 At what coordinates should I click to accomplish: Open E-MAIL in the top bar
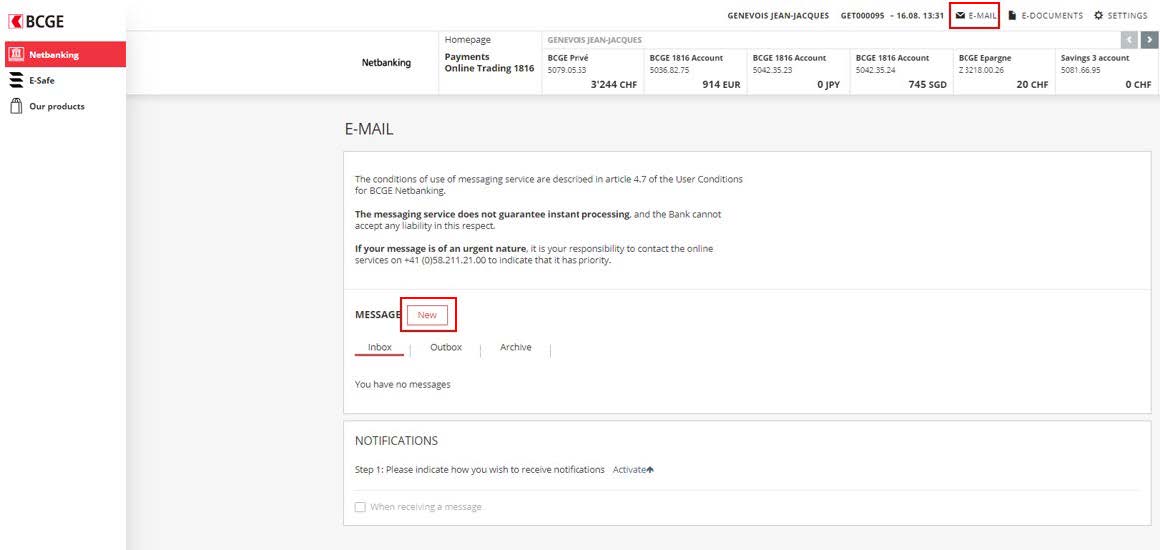coord(974,16)
